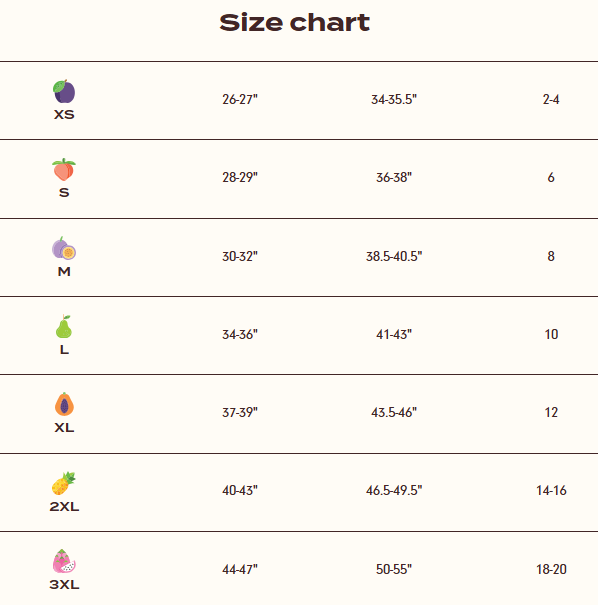Select the XS size label
The image size is (598, 605).
64,115
